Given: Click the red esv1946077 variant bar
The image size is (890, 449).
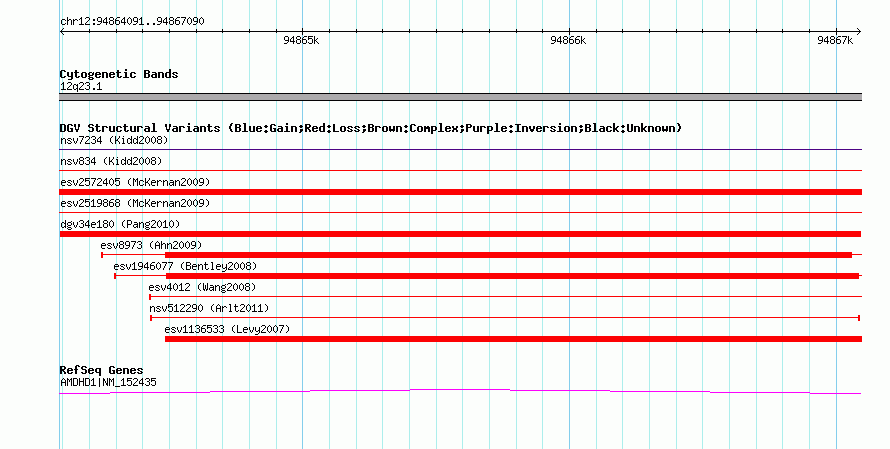Looking at the screenshot, I should click(488, 276).
